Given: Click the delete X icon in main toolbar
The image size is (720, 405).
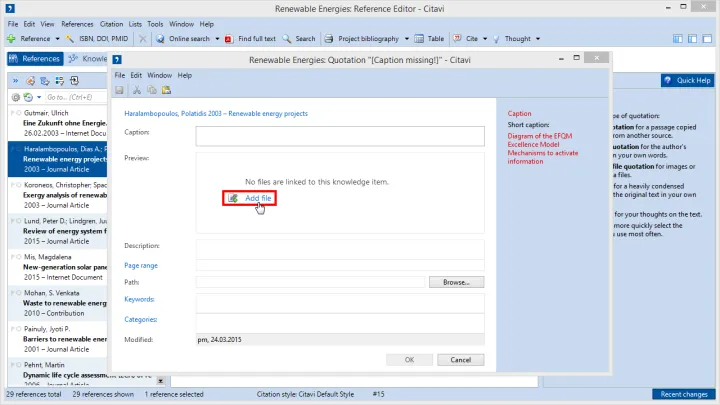Looking at the screenshot, I should pyautogui.click(x=143, y=39).
